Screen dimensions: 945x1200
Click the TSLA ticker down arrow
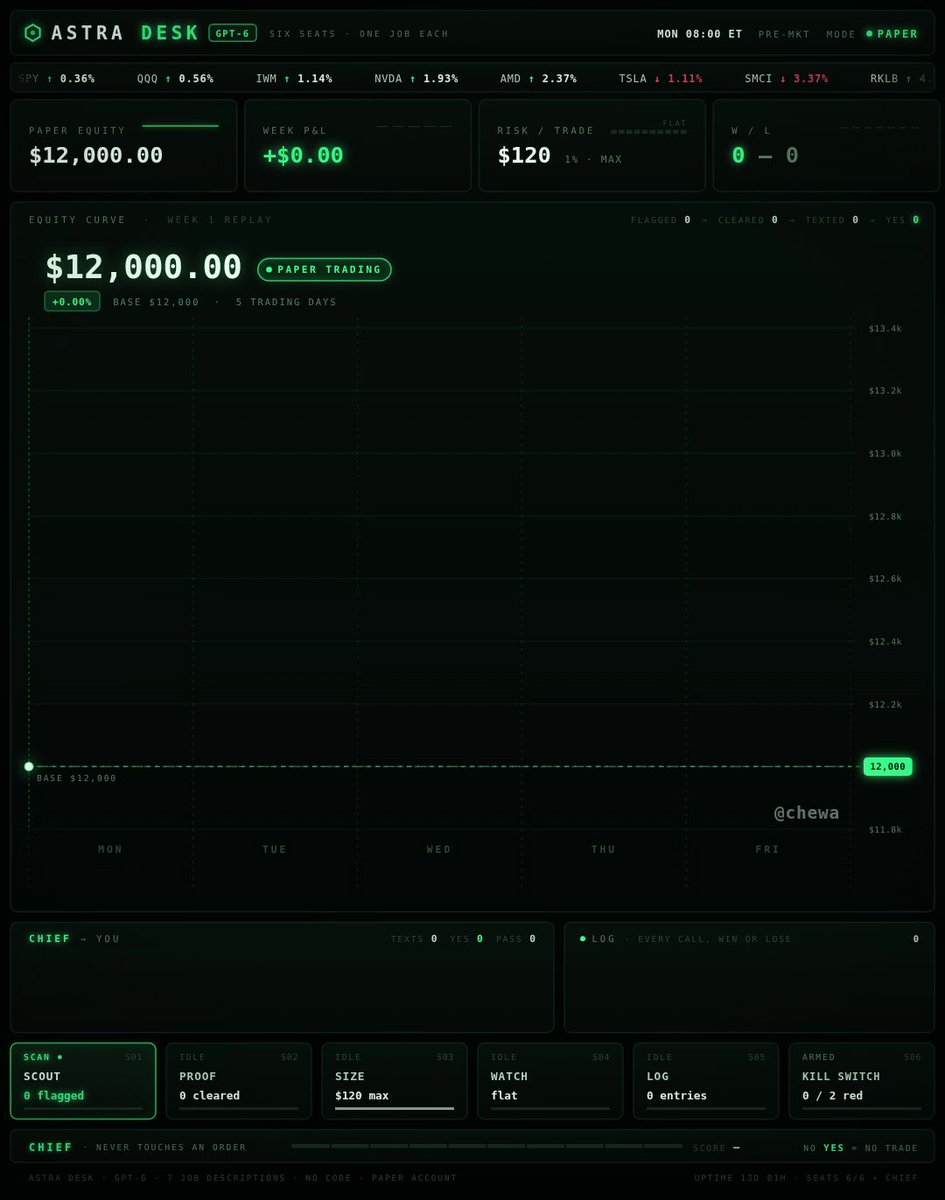(657, 78)
